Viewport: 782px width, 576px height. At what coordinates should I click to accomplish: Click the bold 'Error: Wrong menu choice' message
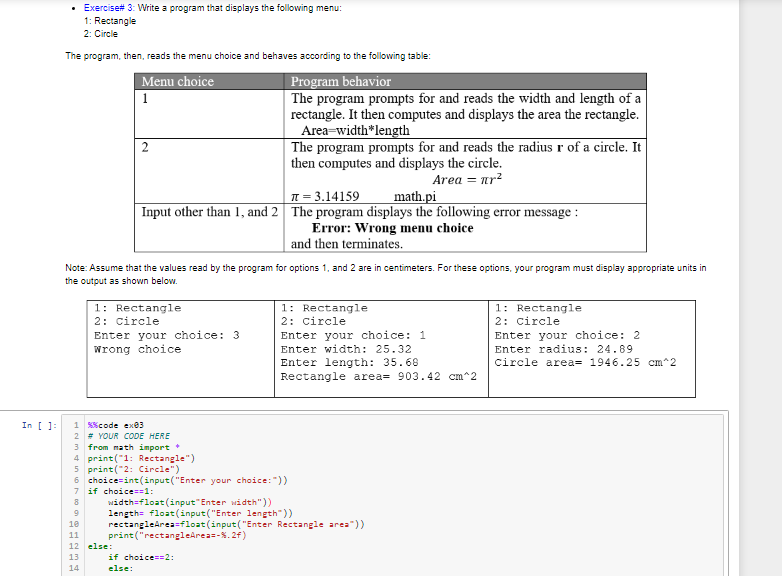[x=392, y=228]
